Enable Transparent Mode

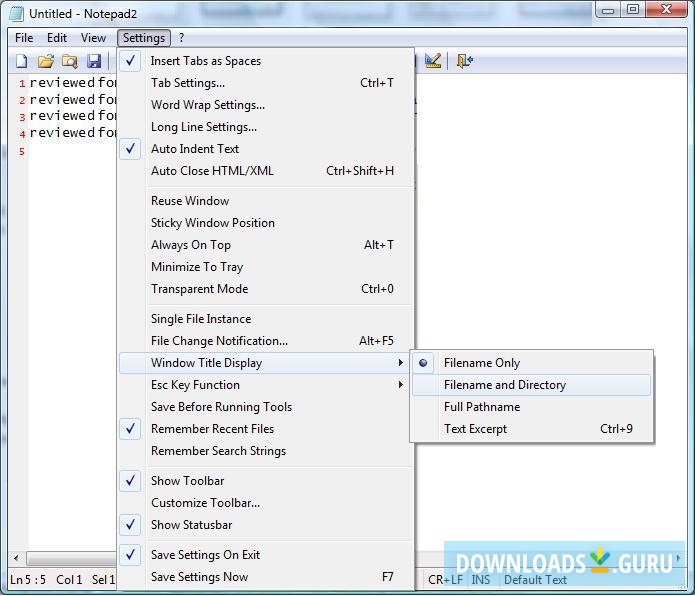pos(266,289)
